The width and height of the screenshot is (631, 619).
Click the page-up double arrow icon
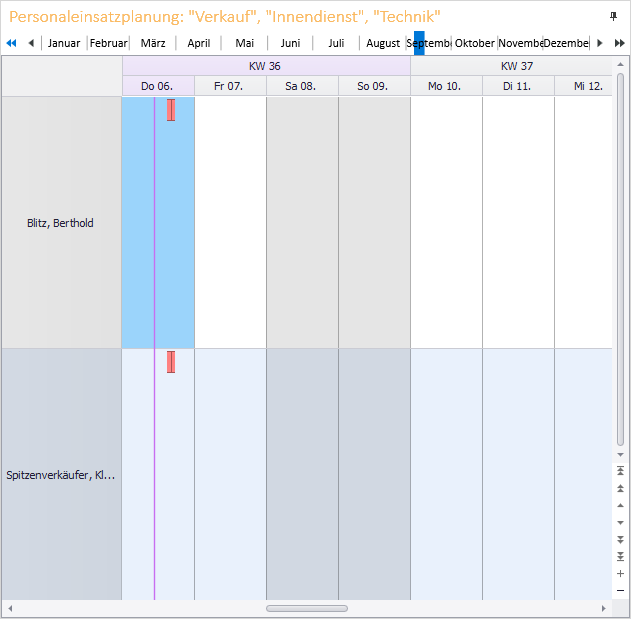620,488
